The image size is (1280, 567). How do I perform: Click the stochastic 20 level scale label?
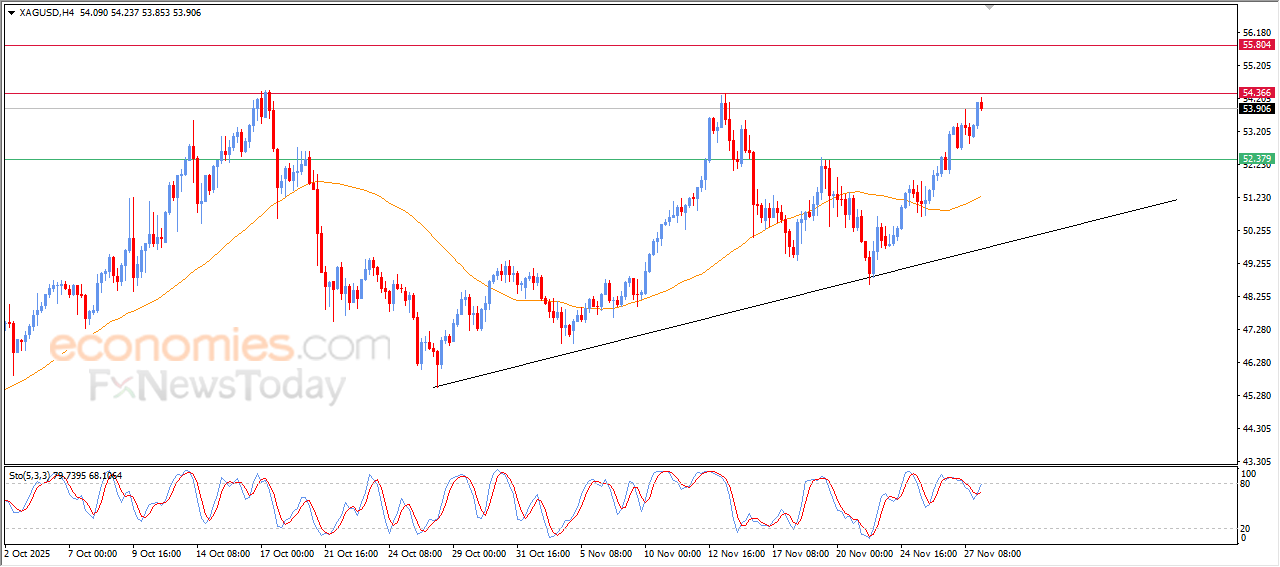click(1245, 528)
